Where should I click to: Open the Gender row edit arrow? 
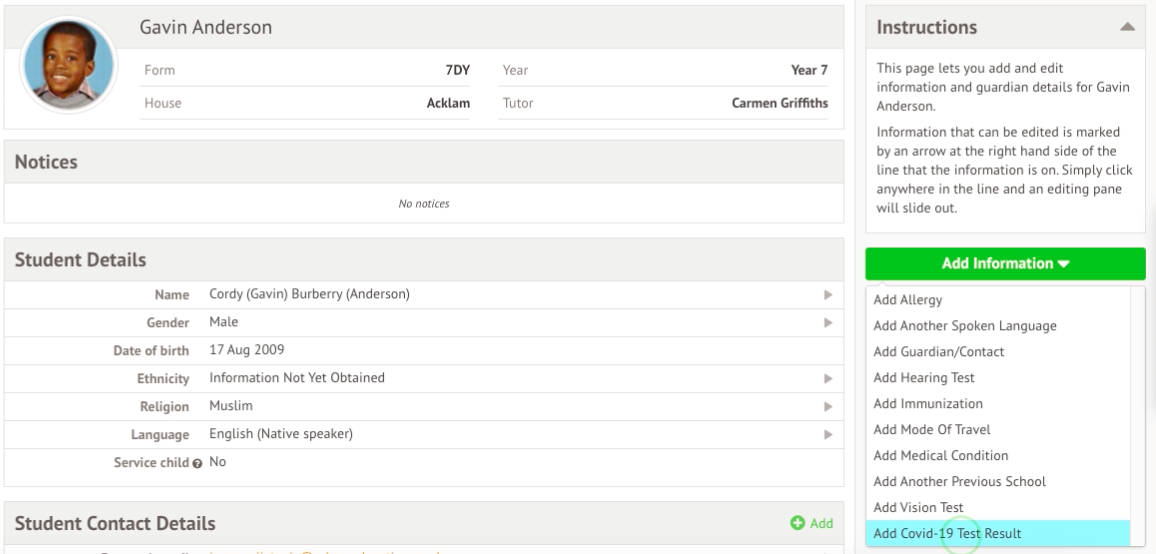[x=827, y=322]
